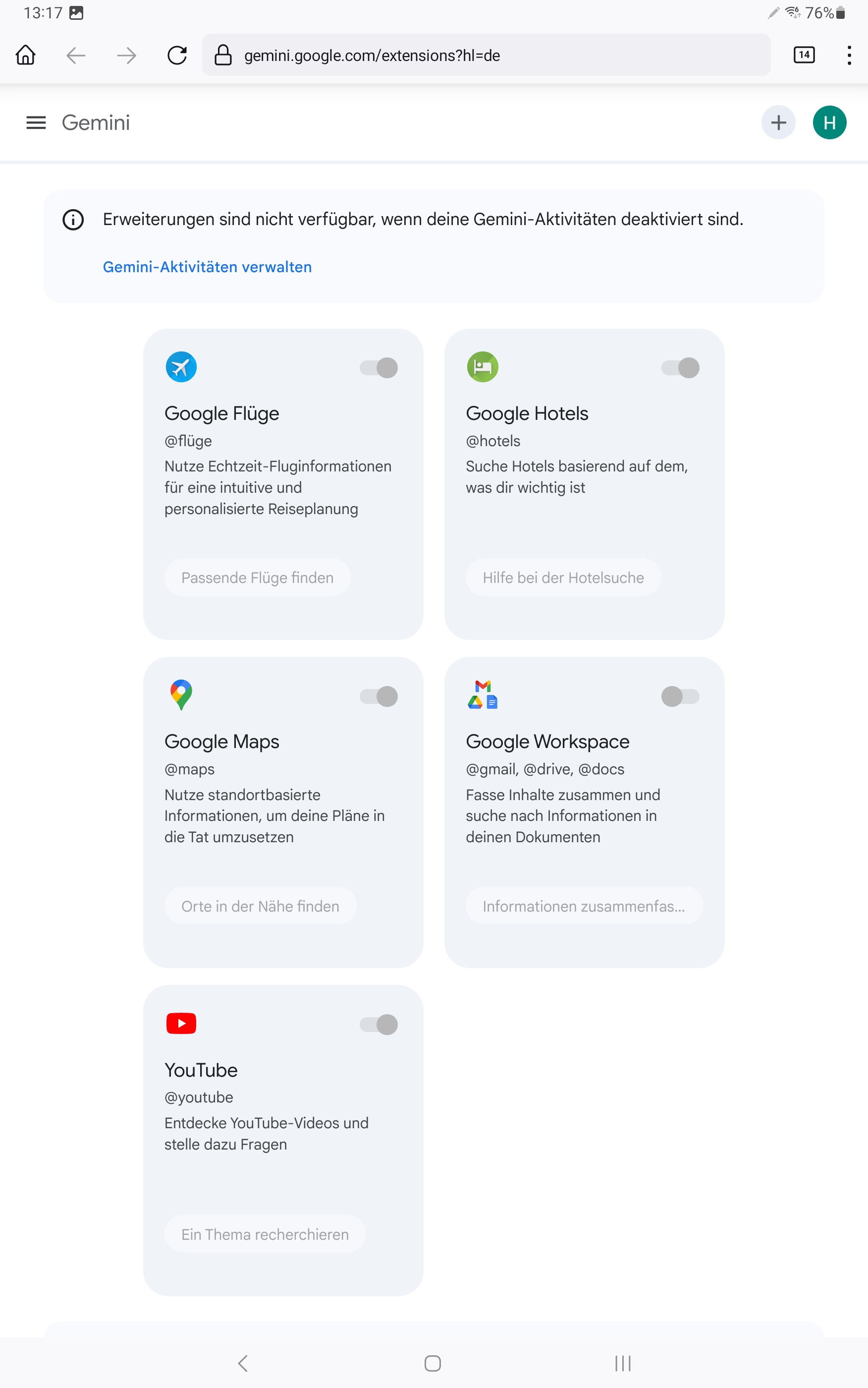Open the tab switcher showing 14 tabs
868x1388 pixels.
(x=804, y=55)
